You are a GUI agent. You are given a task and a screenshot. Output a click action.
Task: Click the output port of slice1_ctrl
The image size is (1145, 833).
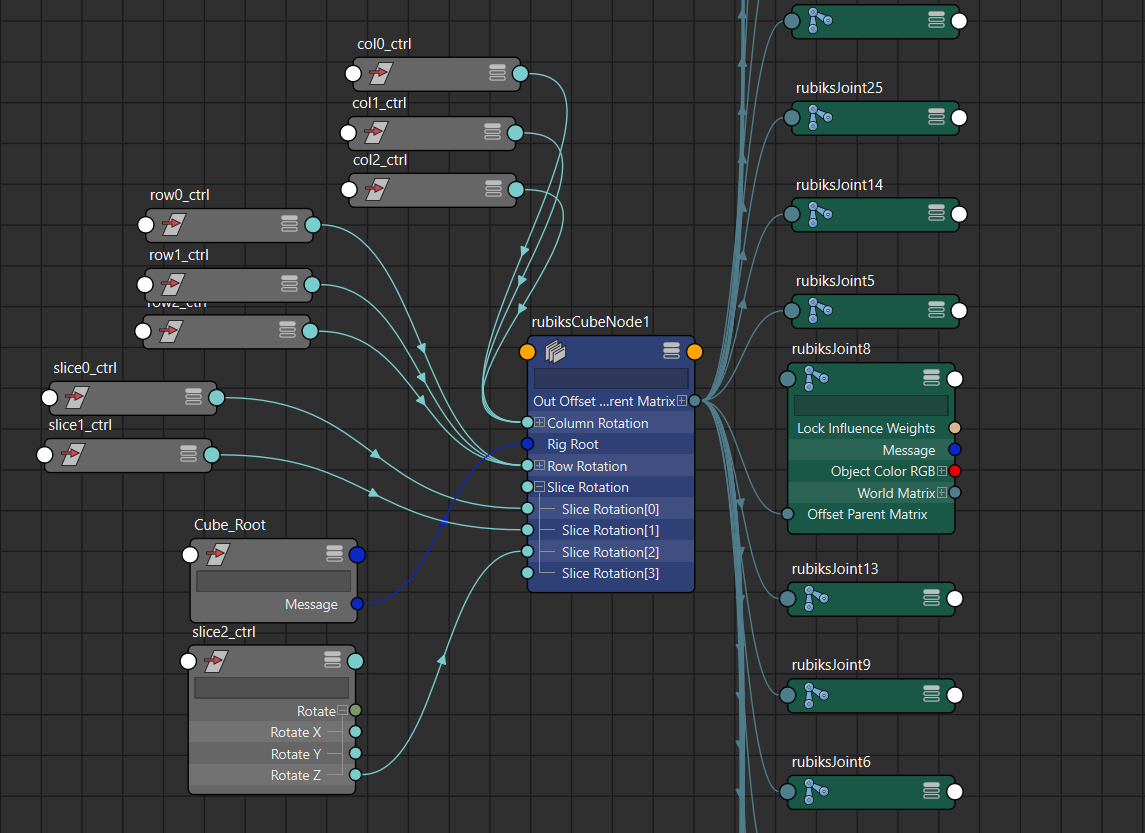pos(212,455)
